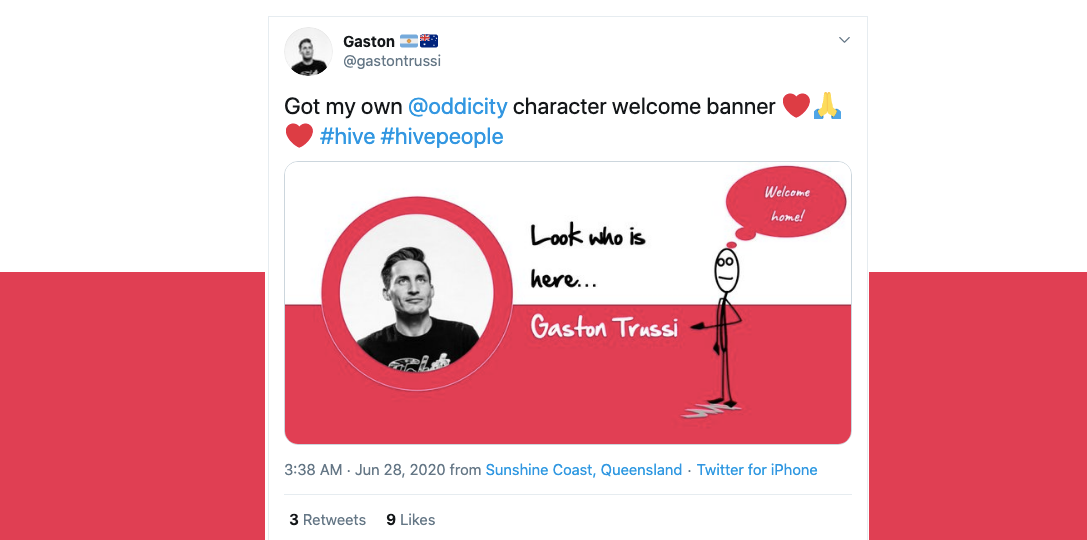1087x540 pixels.
Task: Open the #hivepeople hashtag
Action: [442, 136]
